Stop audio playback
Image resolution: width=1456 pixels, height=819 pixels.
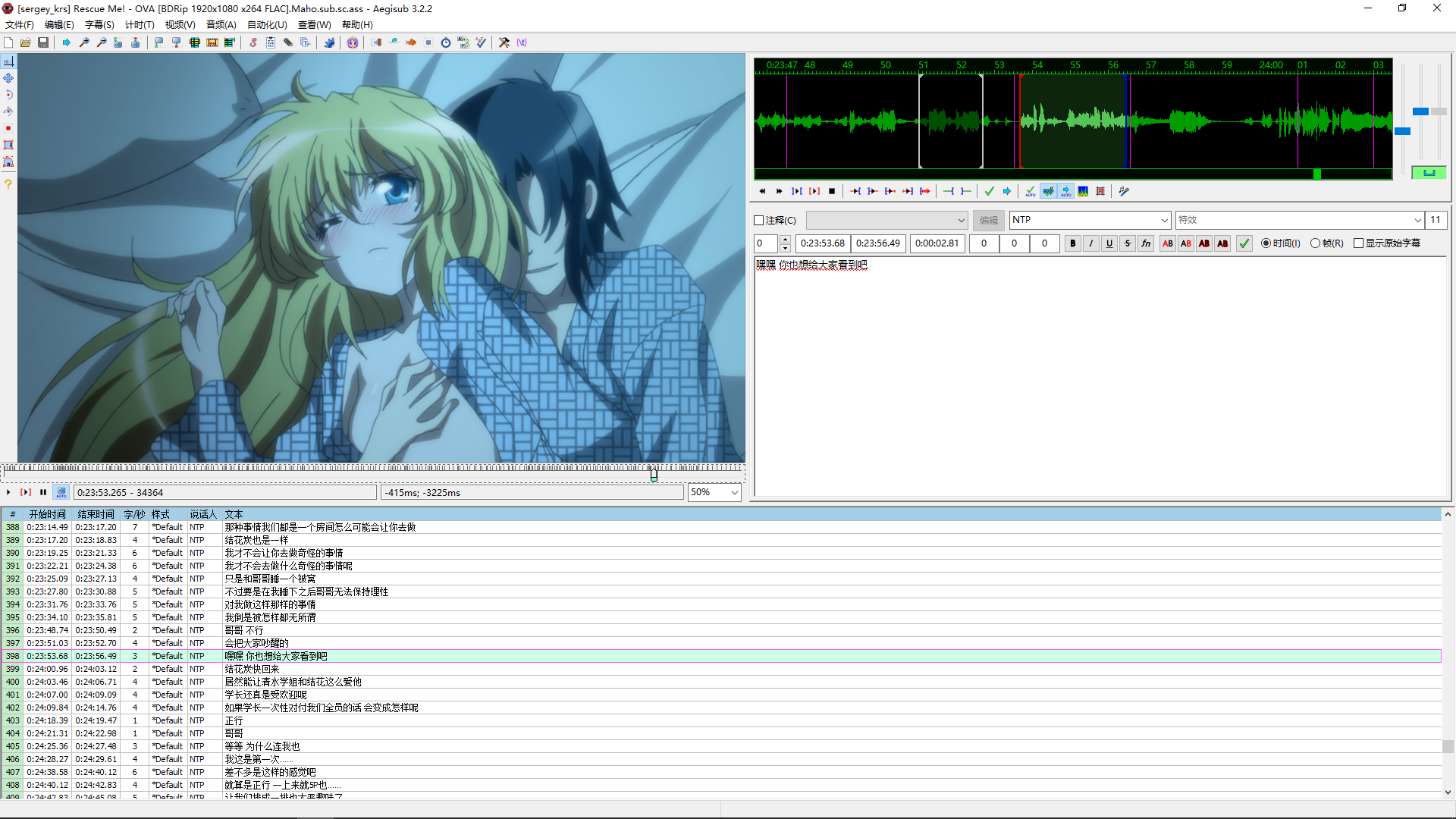tap(832, 191)
